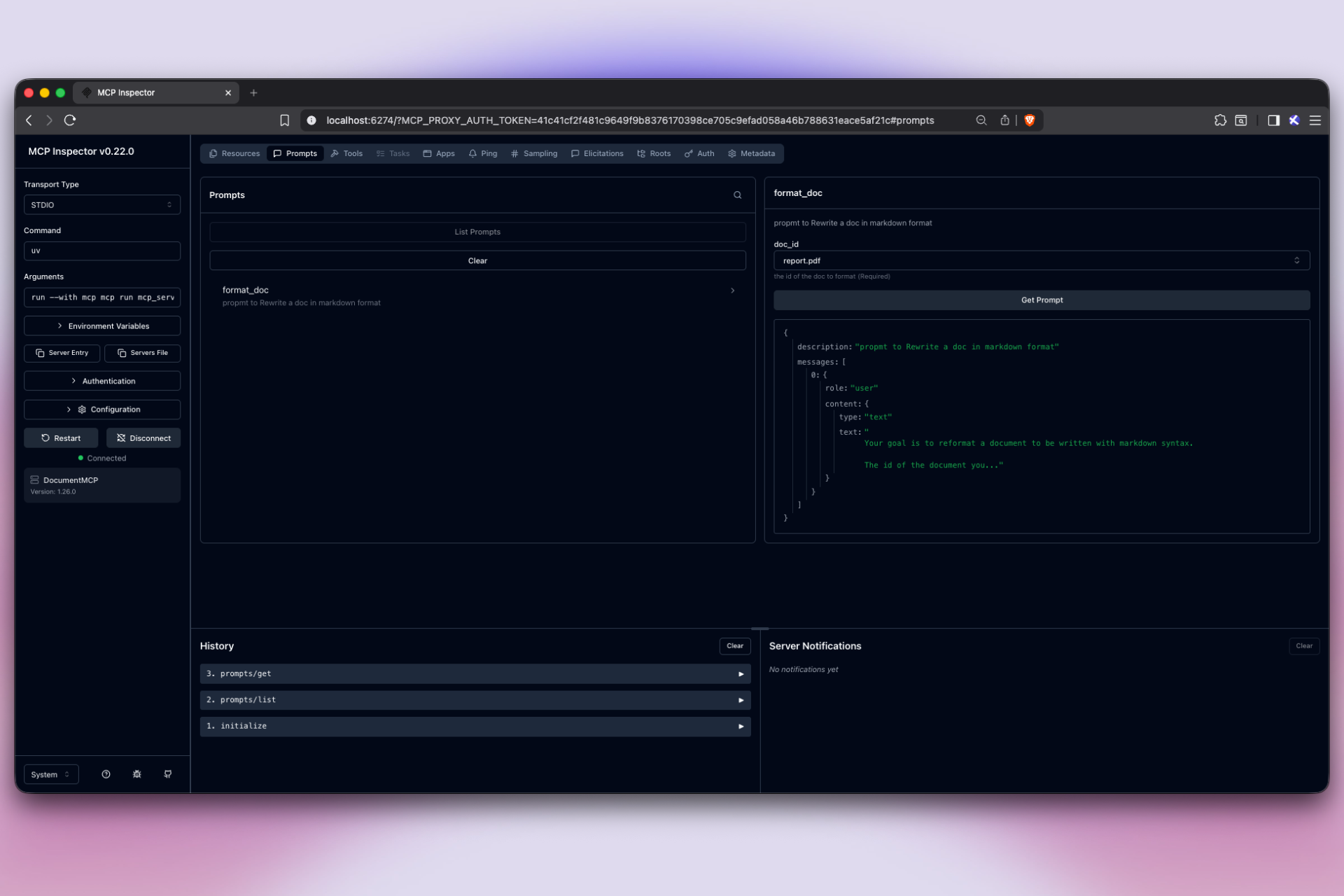The height and width of the screenshot is (896, 1344).
Task: Click the Command input field with uv
Action: (x=102, y=251)
